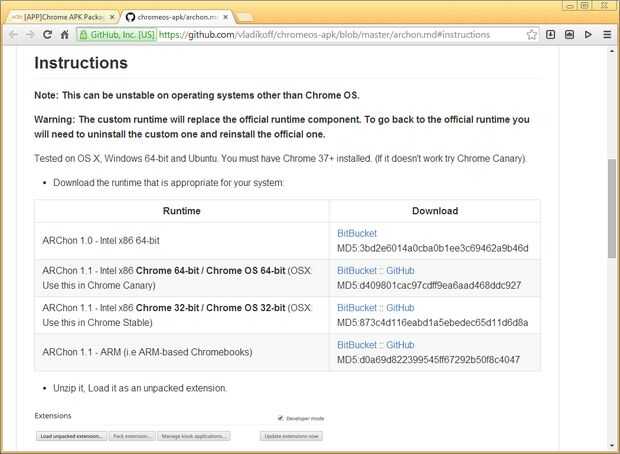Click the play-shaped extension icon in toolbar
This screenshot has height=454, width=620.
(588, 35)
